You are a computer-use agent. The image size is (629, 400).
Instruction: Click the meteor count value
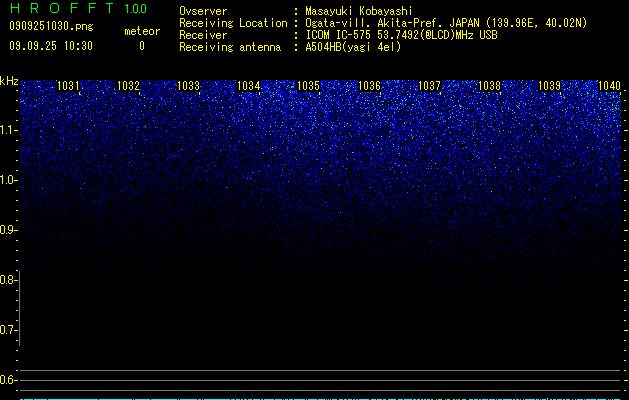tap(142, 46)
